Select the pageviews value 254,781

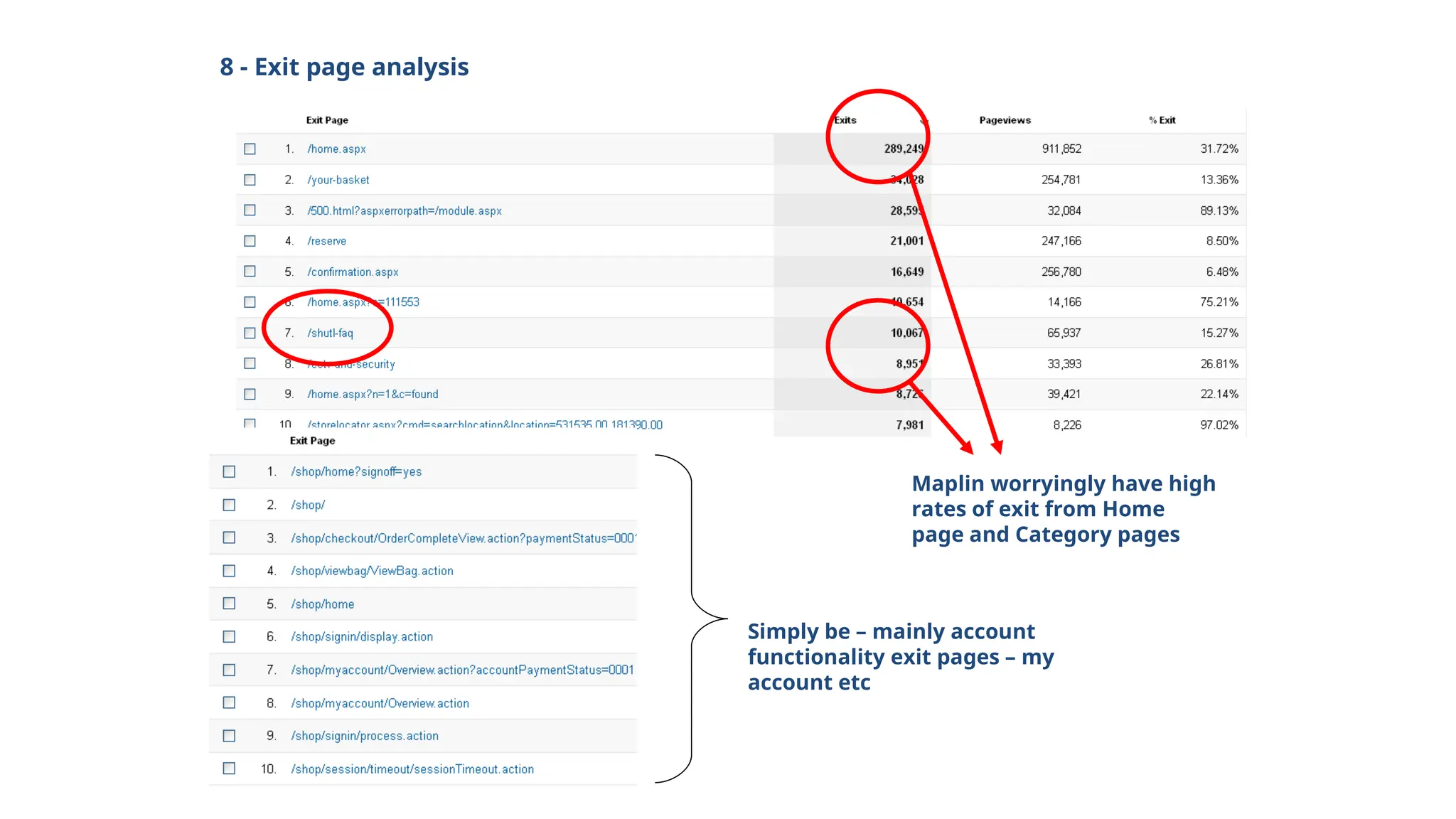point(1061,180)
